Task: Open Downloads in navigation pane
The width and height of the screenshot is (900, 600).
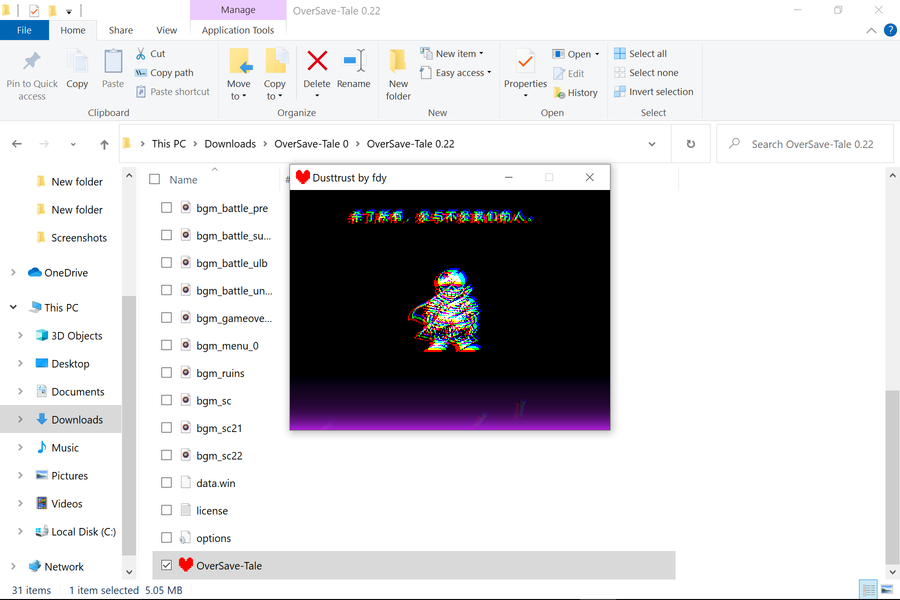Action: [77, 420]
